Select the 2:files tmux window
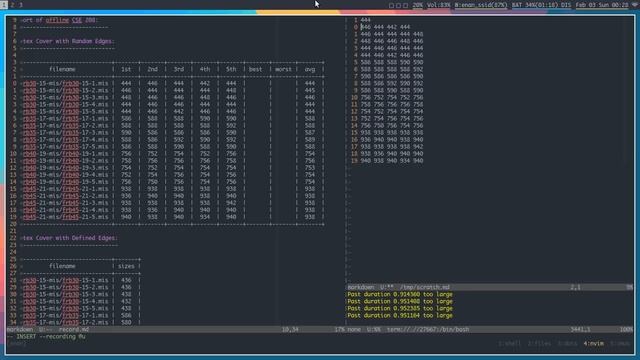This screenshot has width=640, height=360. tap(539, 344)
